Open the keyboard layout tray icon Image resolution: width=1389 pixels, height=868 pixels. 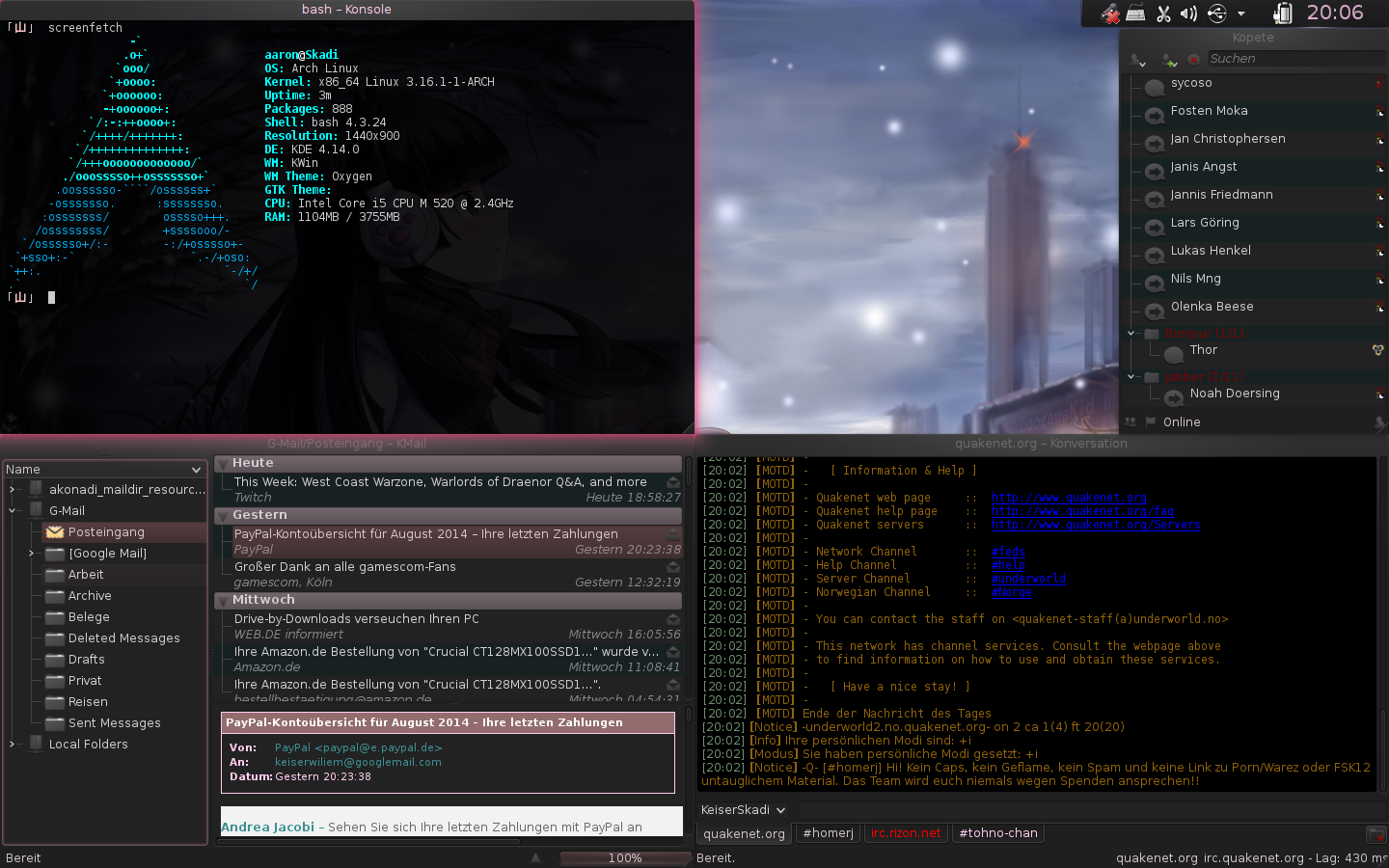pyautogui.click(x=1136, y=14)
